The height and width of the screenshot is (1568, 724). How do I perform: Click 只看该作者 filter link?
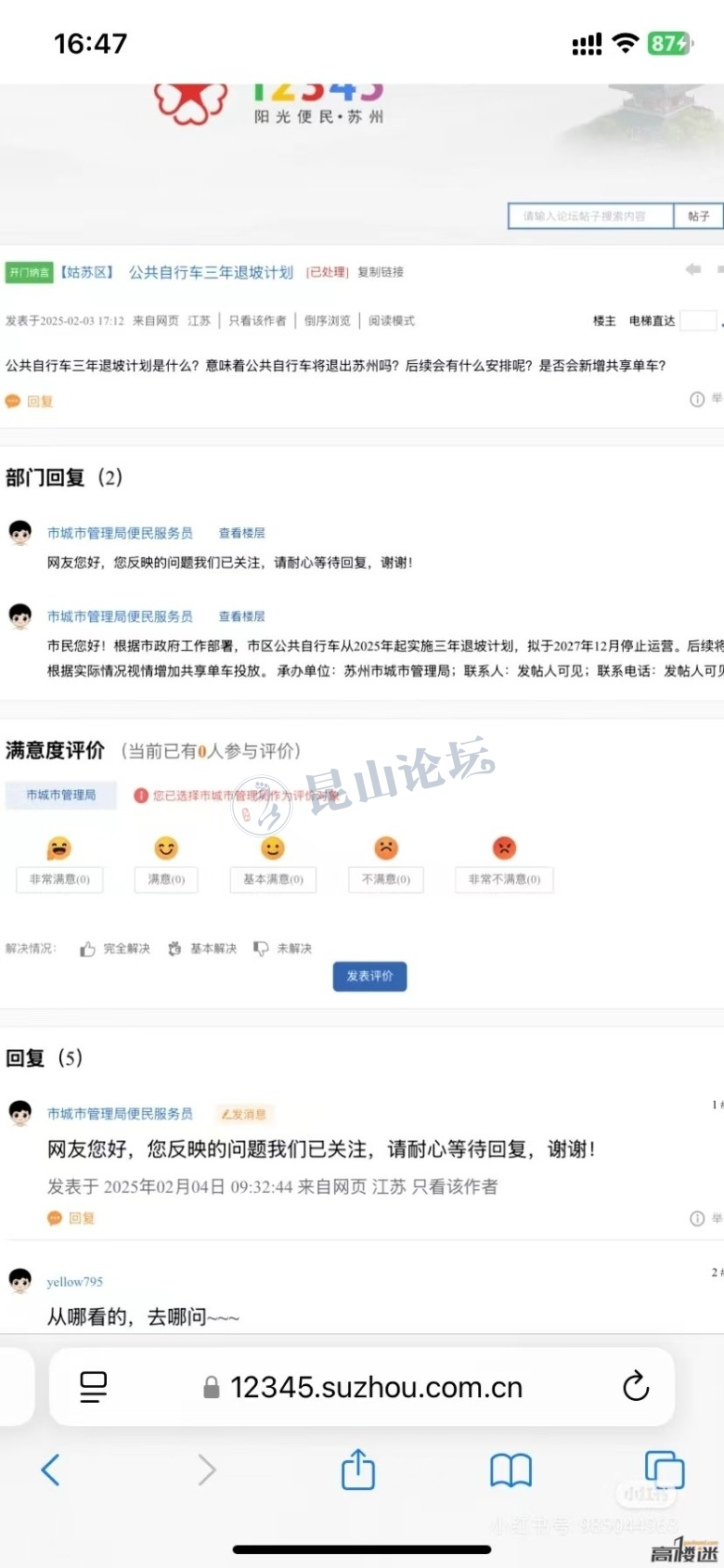[257, 320]
